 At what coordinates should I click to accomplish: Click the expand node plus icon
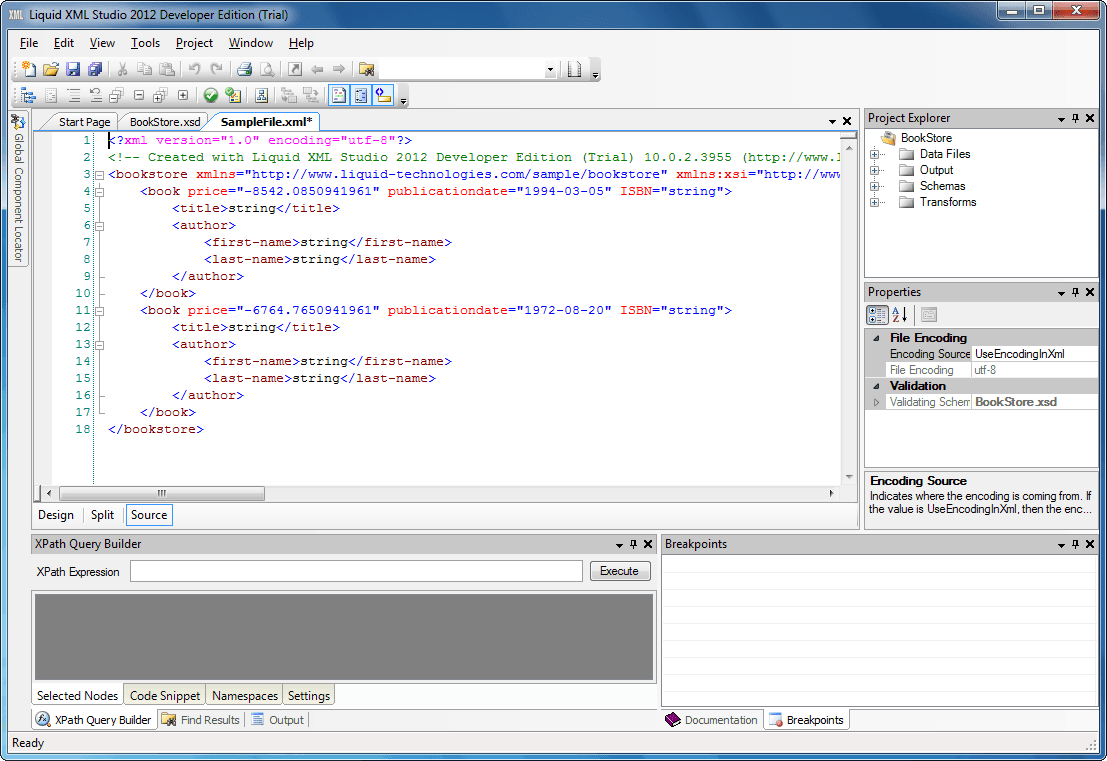(183, 95)
